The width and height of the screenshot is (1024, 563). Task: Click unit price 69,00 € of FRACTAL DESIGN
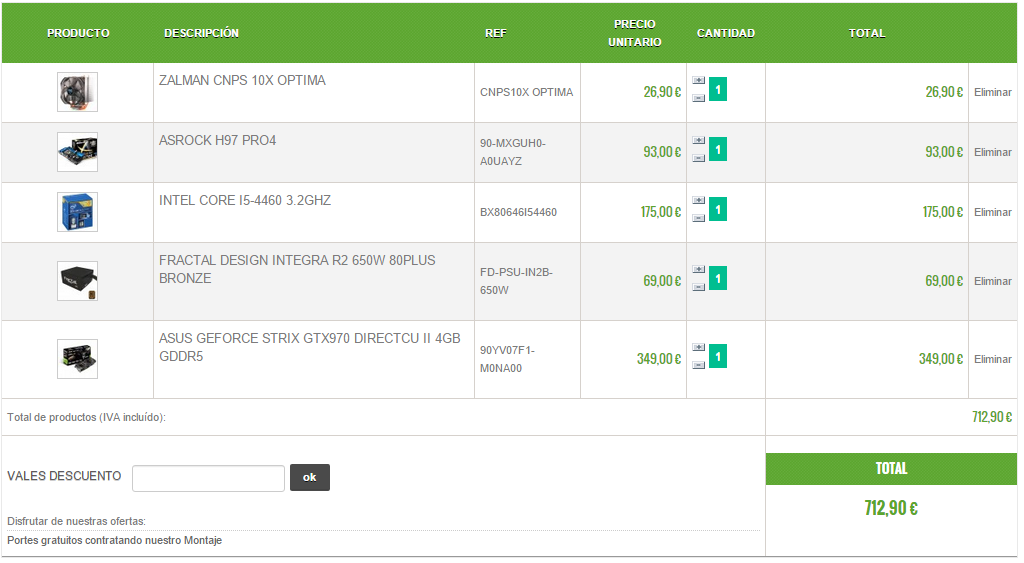coord(662,281)
